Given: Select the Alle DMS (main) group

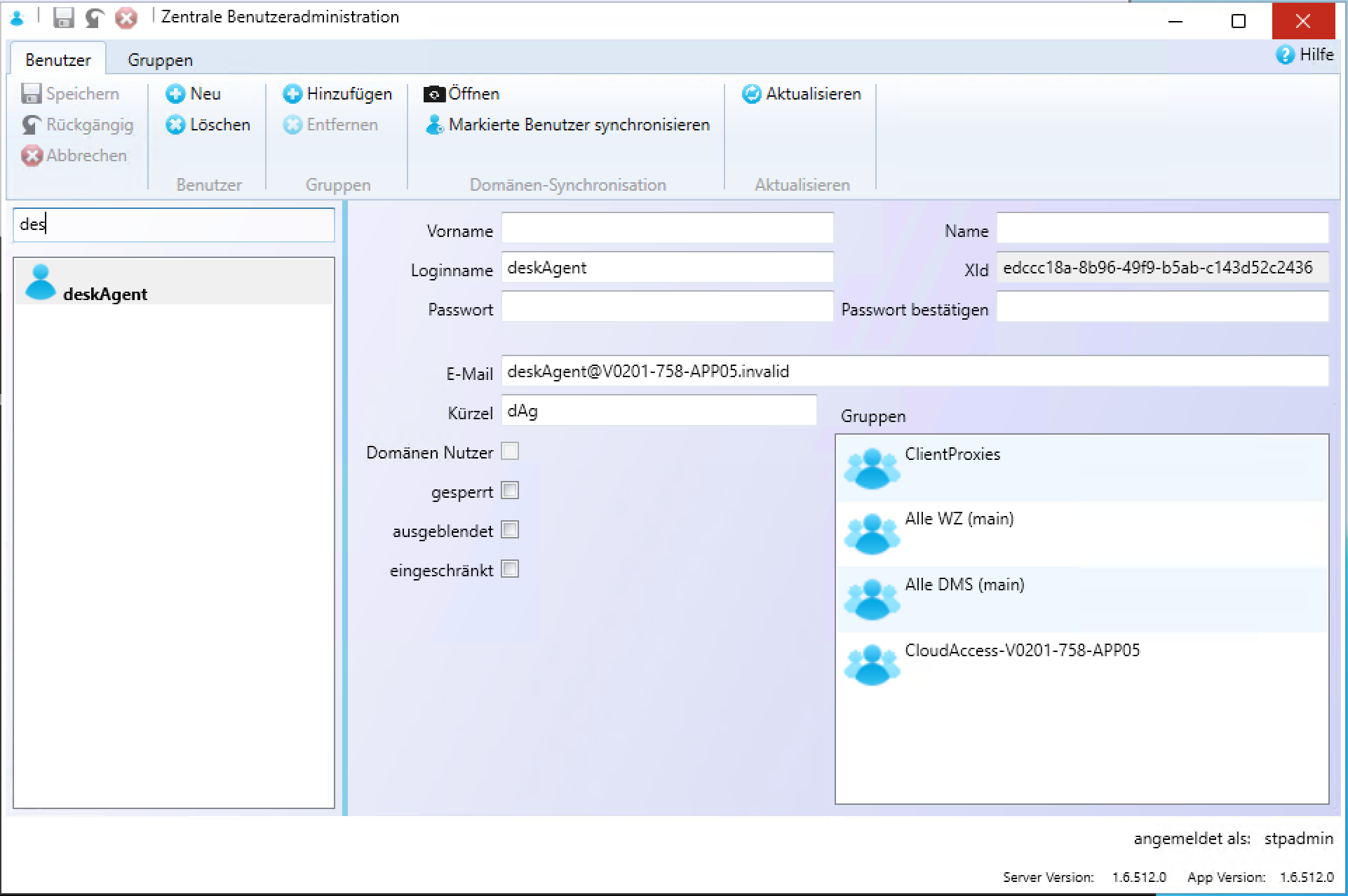Looking at the screenshot, I should click(x=1082, y=599).
